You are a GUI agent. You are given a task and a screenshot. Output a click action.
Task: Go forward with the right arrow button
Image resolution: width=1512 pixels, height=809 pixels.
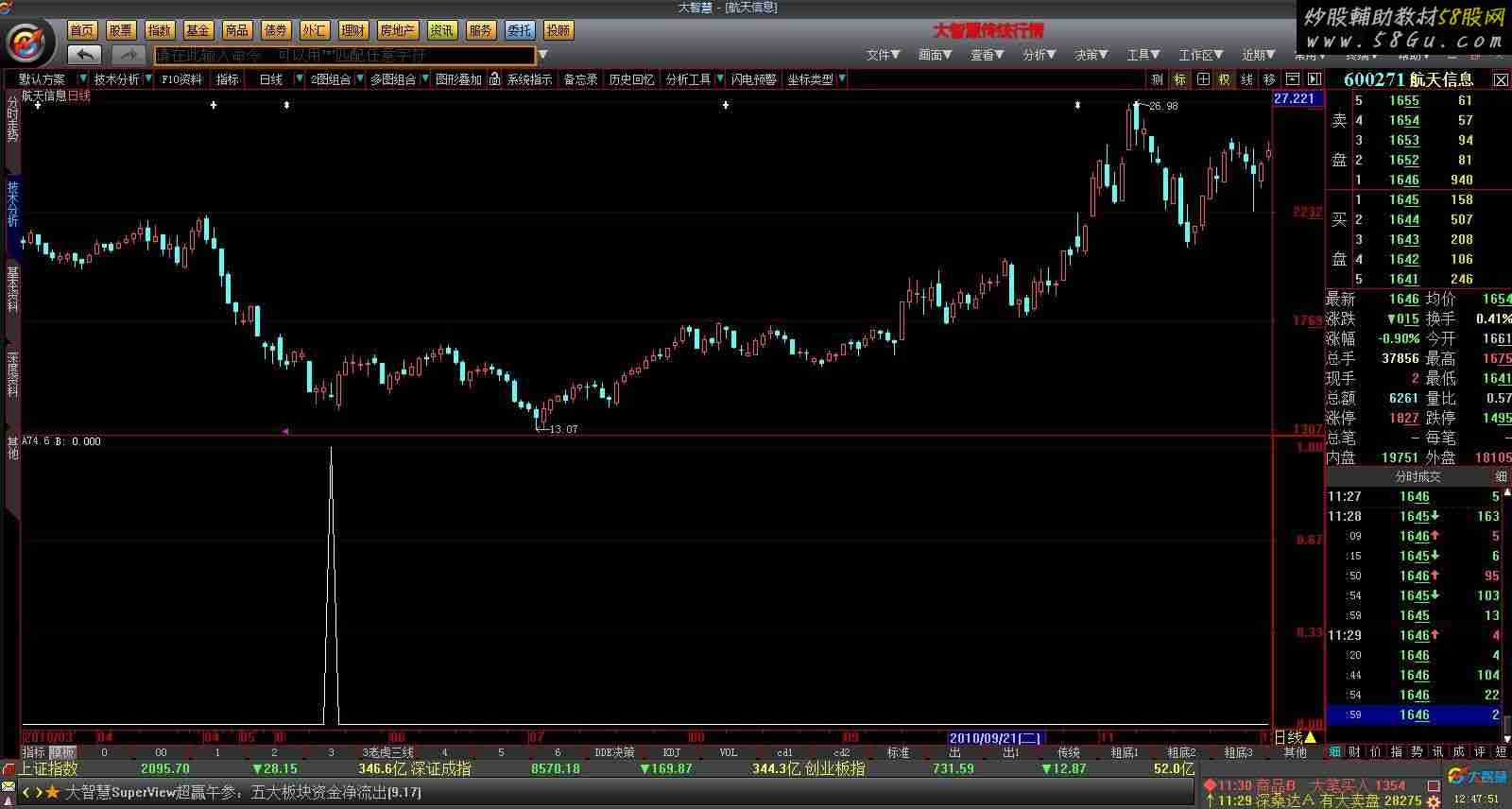129,55
